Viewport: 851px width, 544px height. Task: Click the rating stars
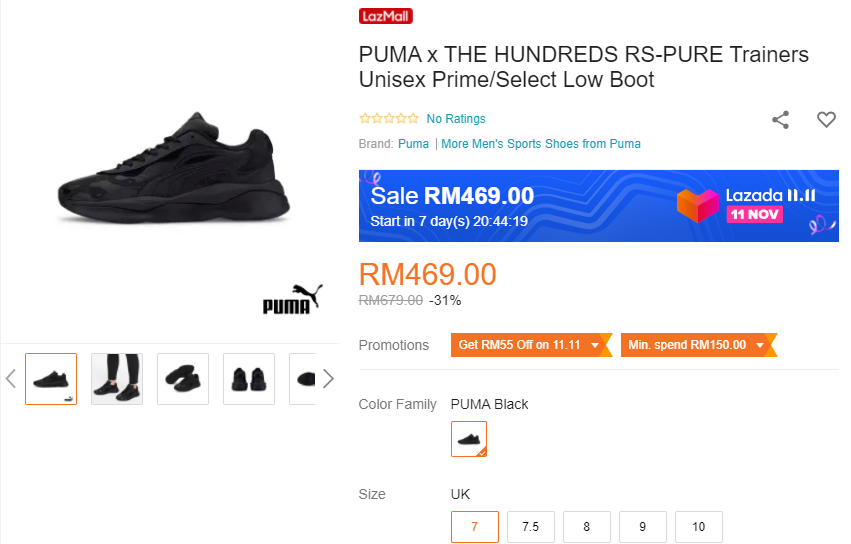[389, 119]
